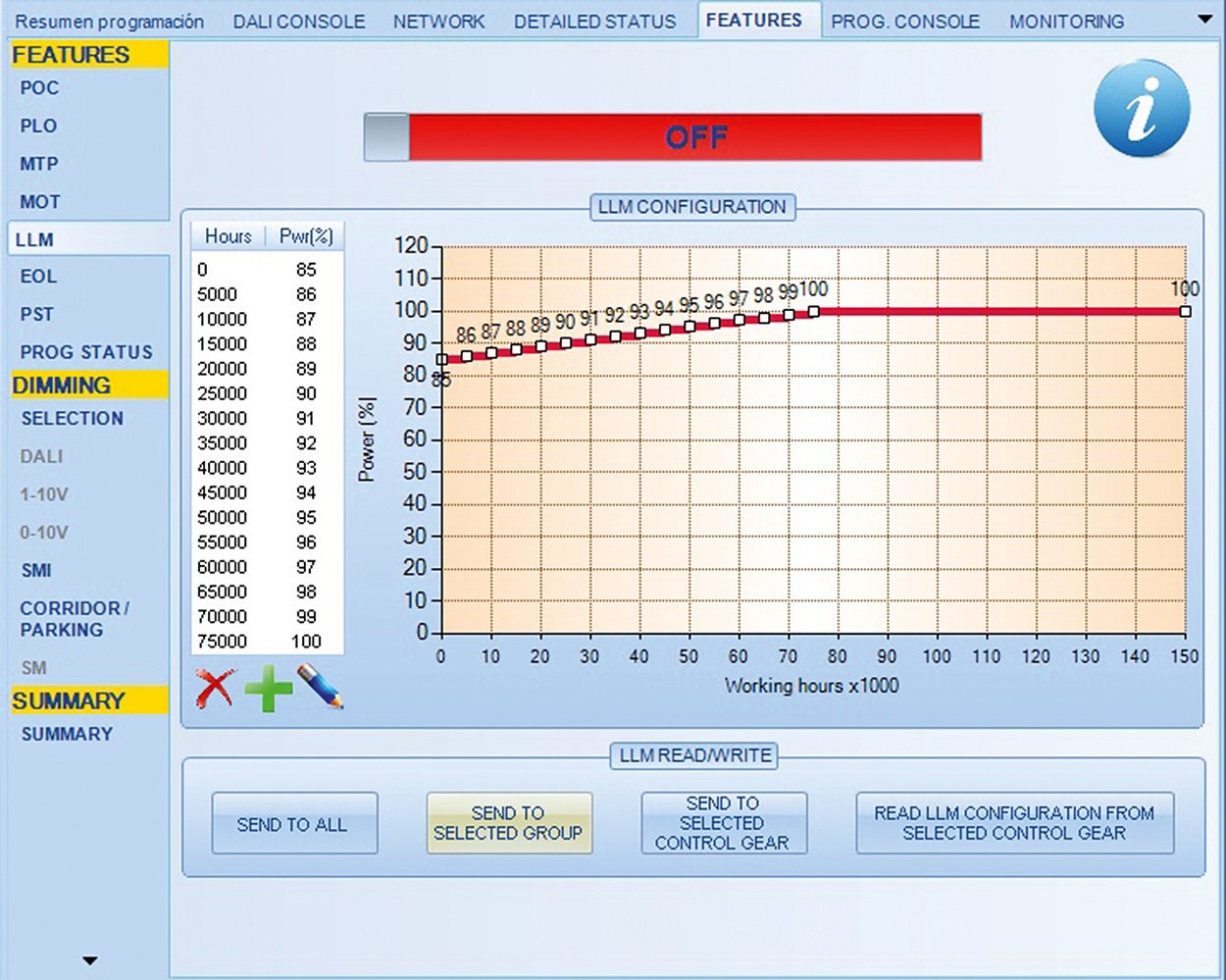Click READ LLM CONFIGURATION FROM SELECTED CONTROL GEAR

click(x=1014, y=823)
